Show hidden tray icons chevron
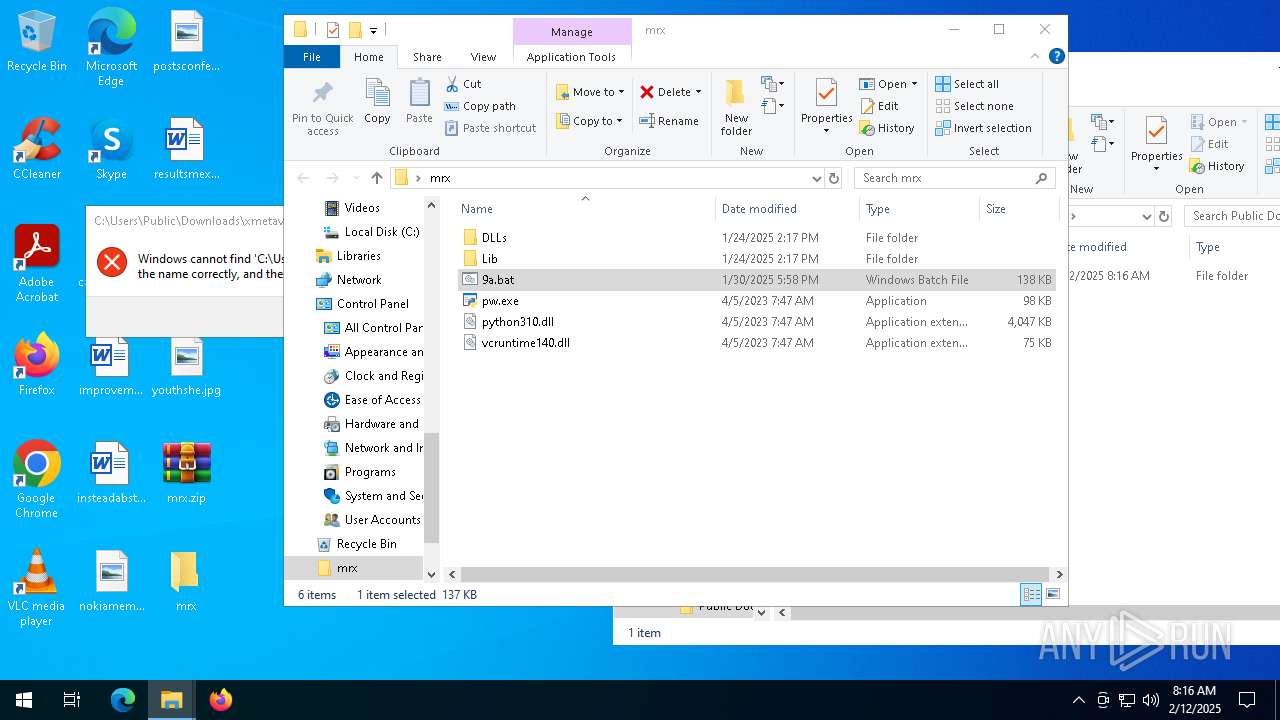 coord(1078,700)
